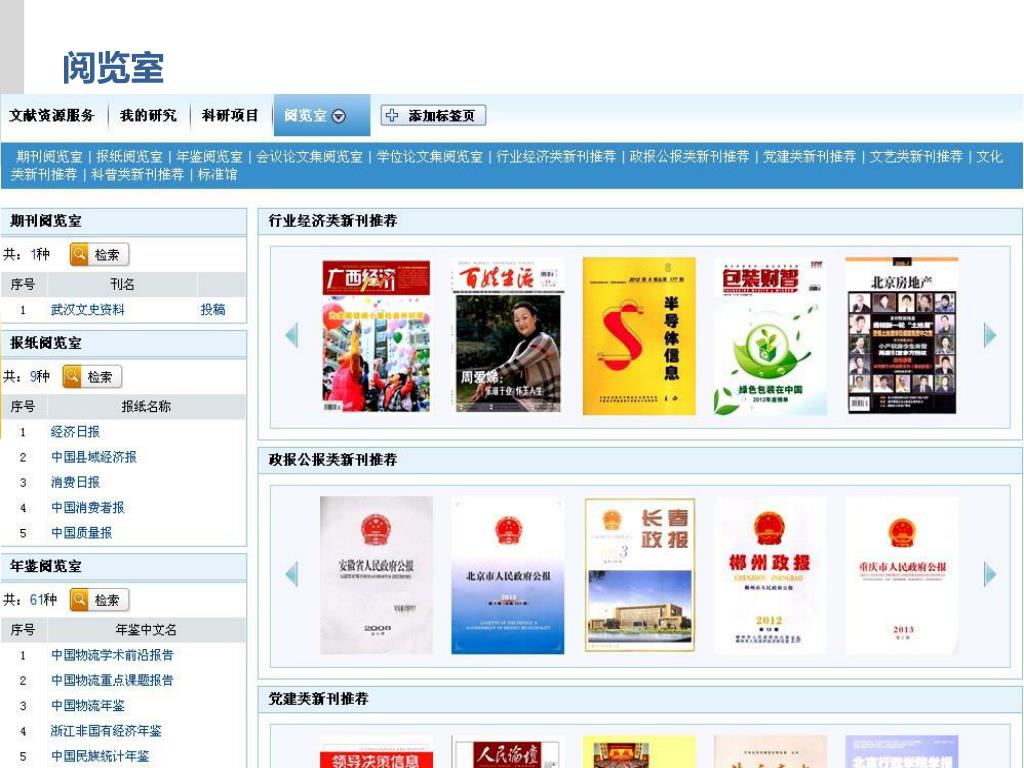Switch to 我的研究 tab
The height and width of the screenshot is (768, 1024).
point(148,116)
